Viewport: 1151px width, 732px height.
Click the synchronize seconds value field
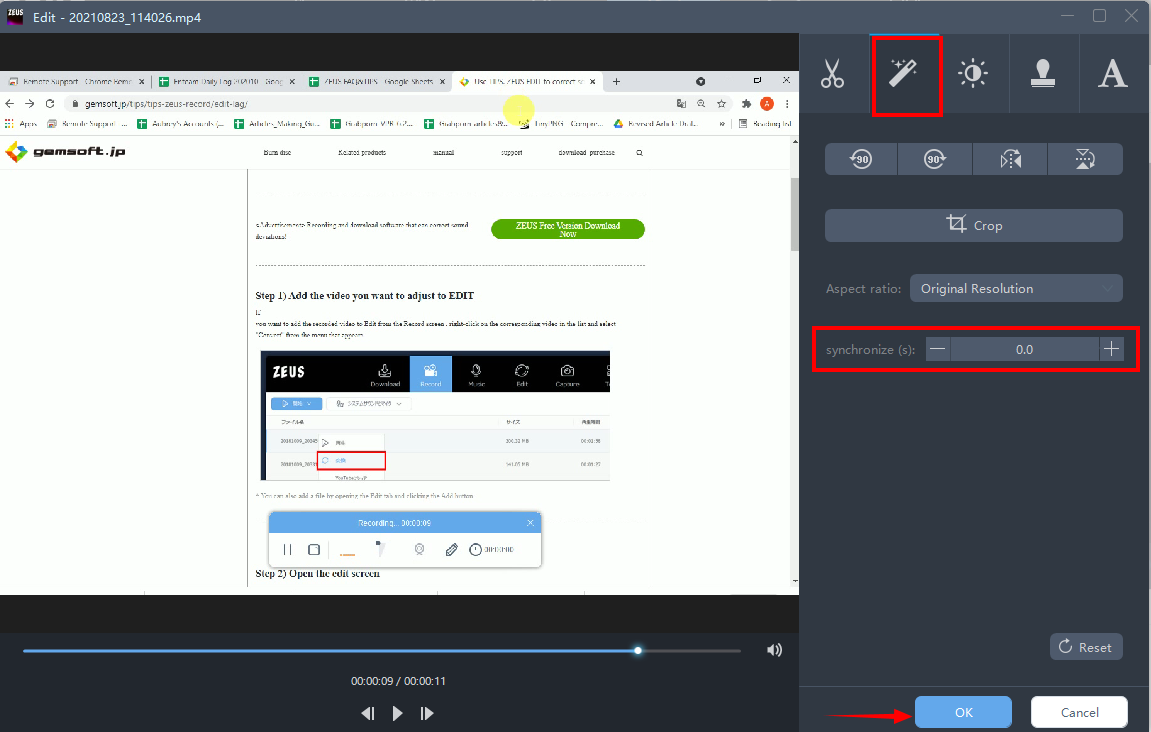1025,349
